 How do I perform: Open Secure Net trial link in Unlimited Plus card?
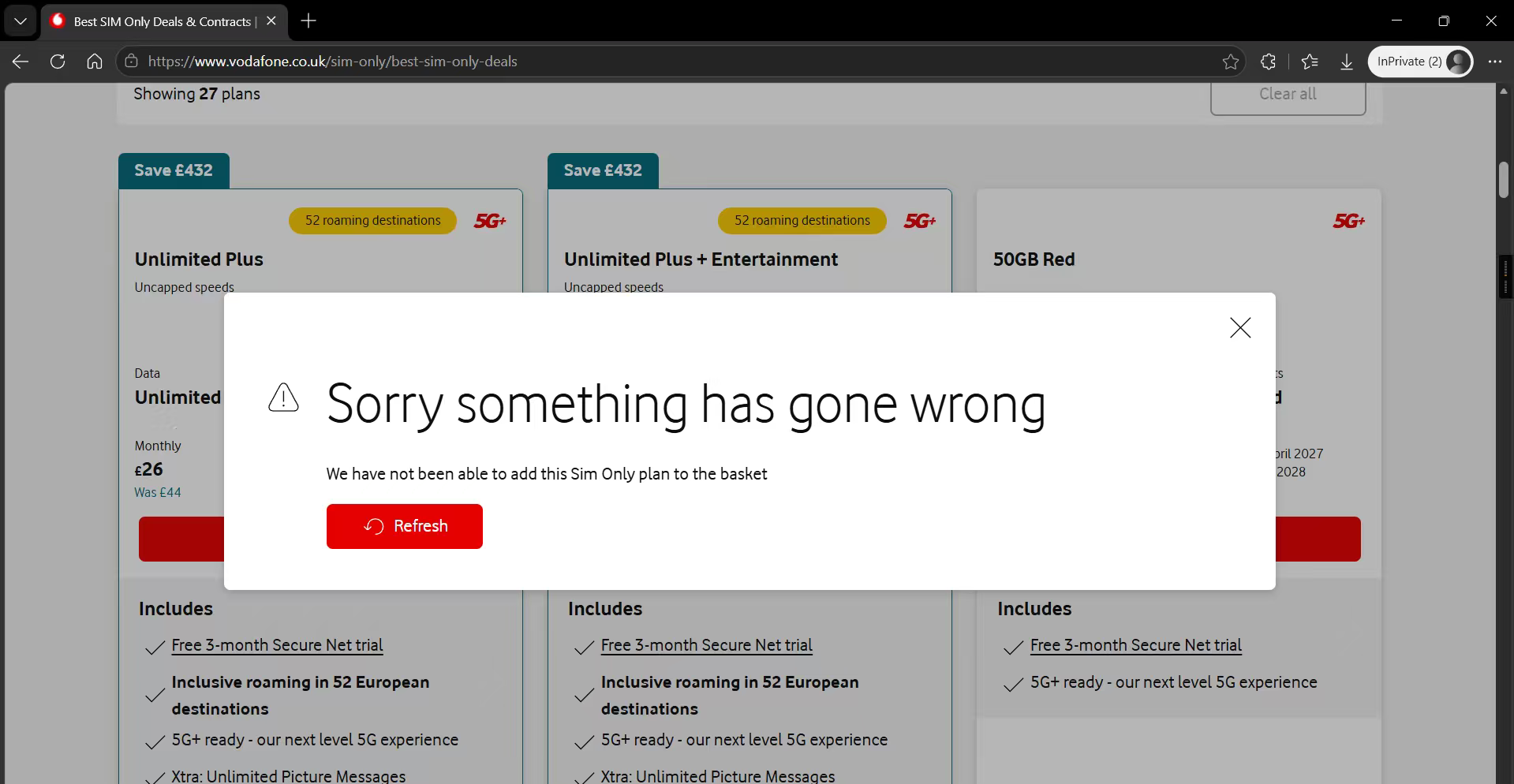click(277, 645)
